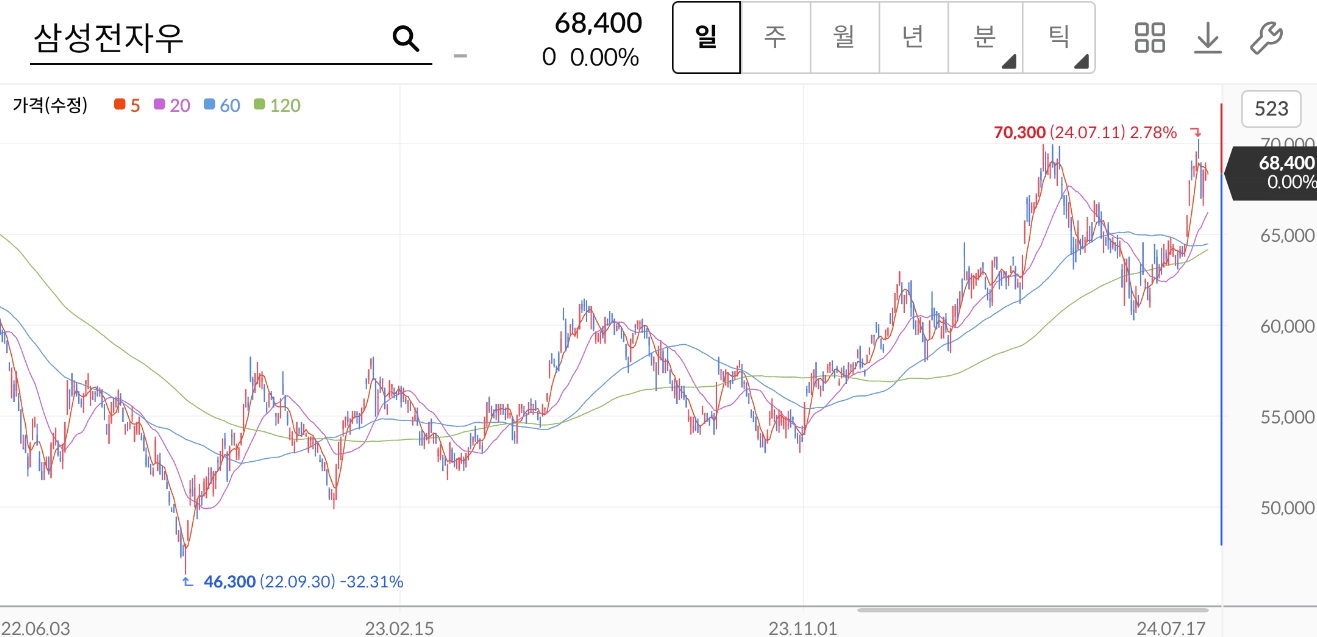The width and height of the screenshot is (1317, 637).
Task: Switch to the 월 (monthly) tab
Action: 844,38
